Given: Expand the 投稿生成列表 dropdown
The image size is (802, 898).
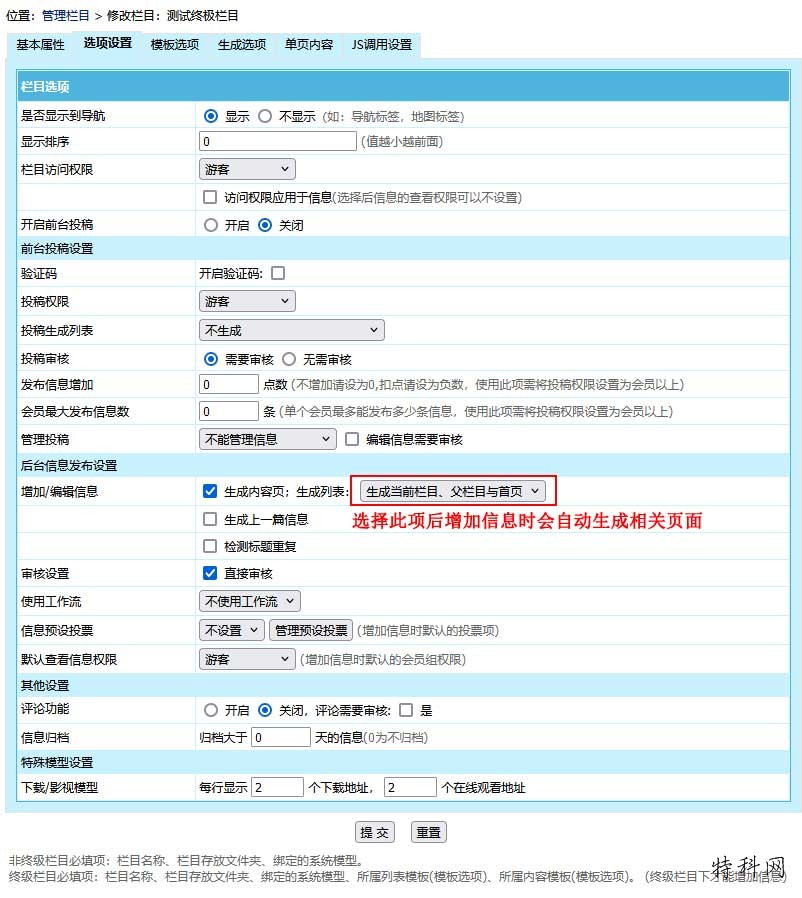Looking at the screenshot, I should [292, 330].
